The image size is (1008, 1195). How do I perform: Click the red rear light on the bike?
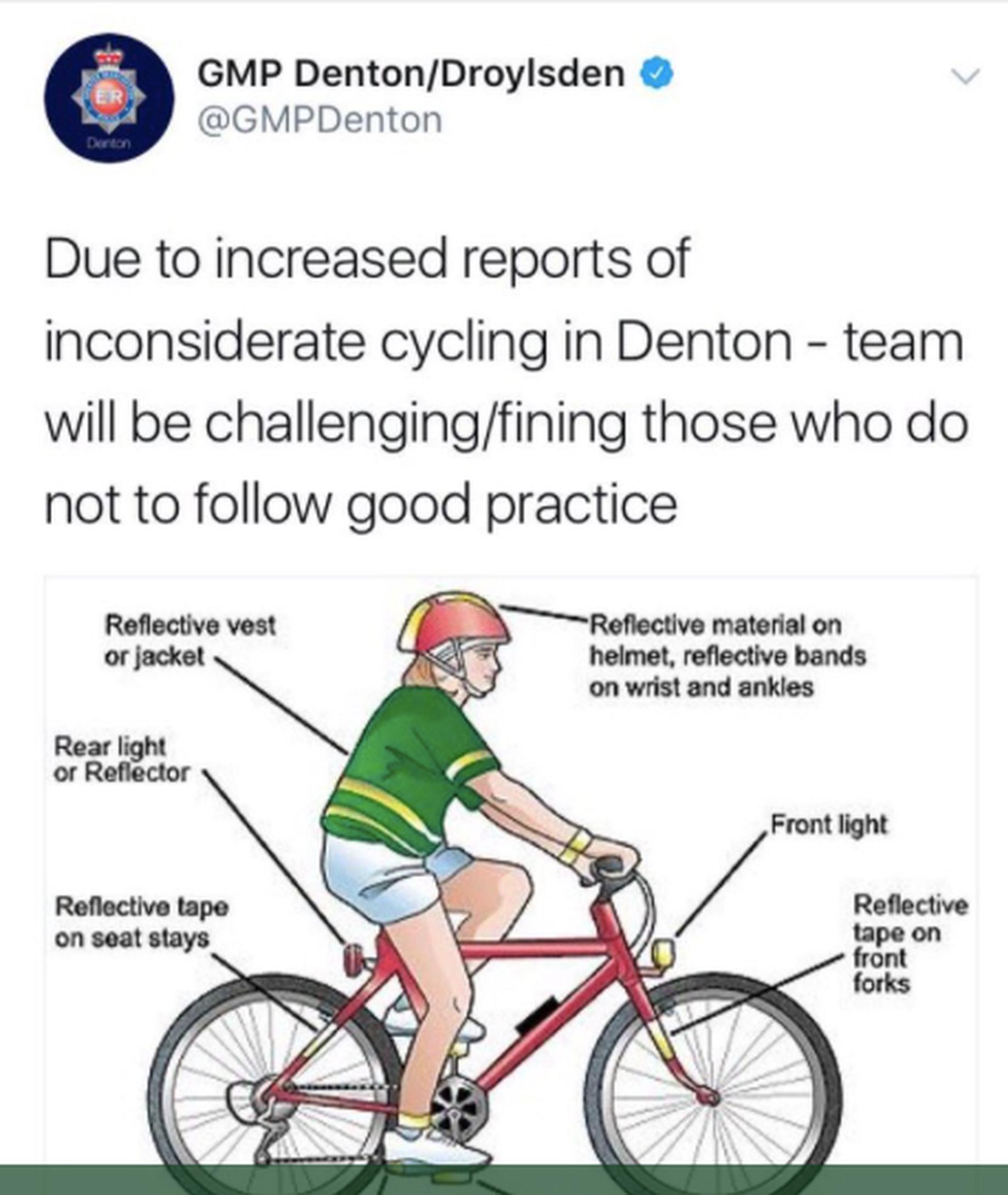point(352,959)
